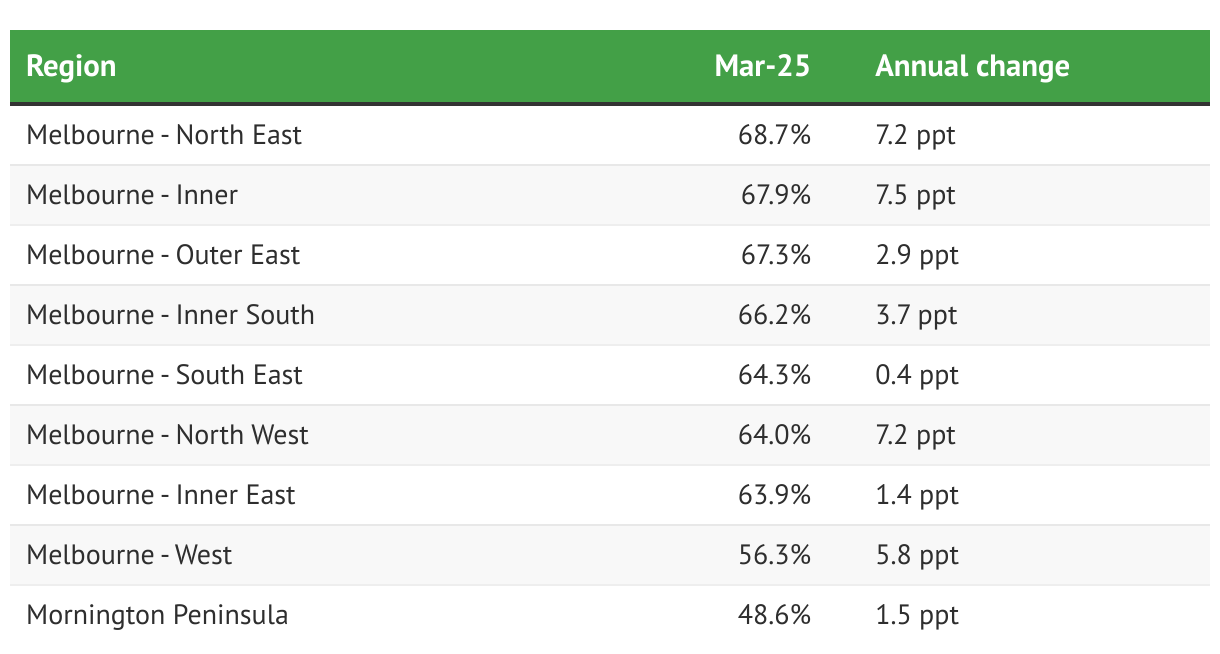This screenshot has height=654, width=1220.
Task: Select the Melbourne - Inner South region cell
Action: tap(170, 315)
